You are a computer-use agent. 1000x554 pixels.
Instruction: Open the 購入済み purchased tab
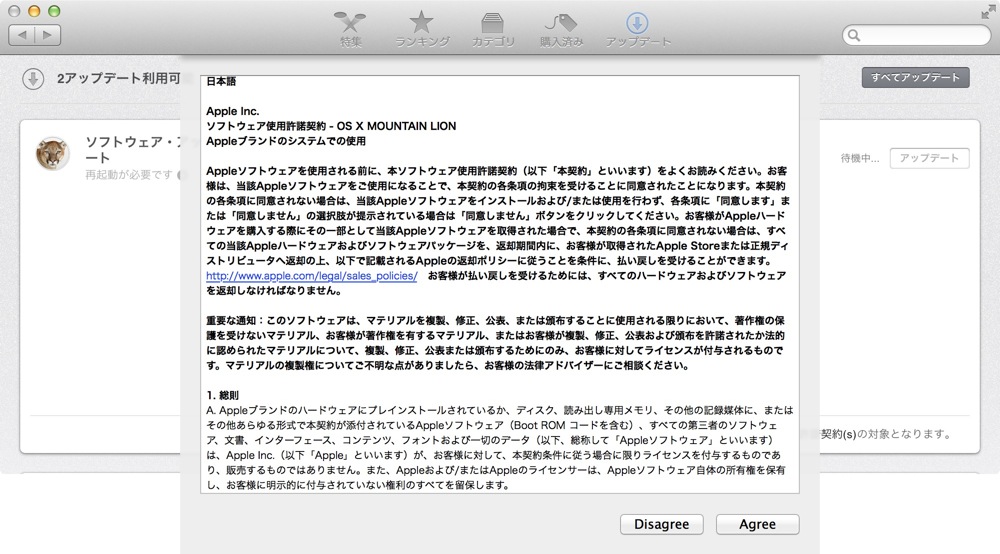tap(561, 29)
